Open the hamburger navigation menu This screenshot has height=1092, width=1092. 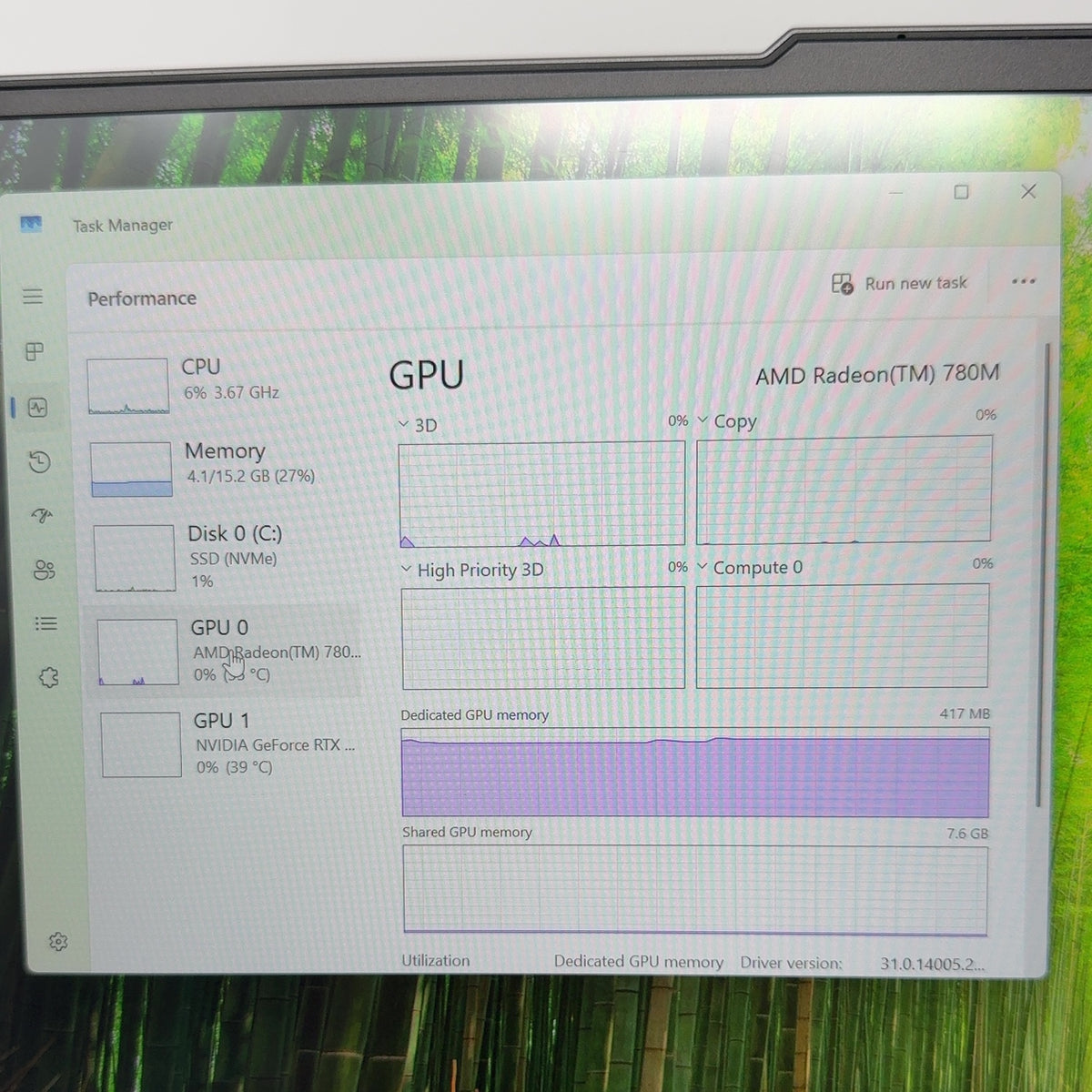coord(33,297)
